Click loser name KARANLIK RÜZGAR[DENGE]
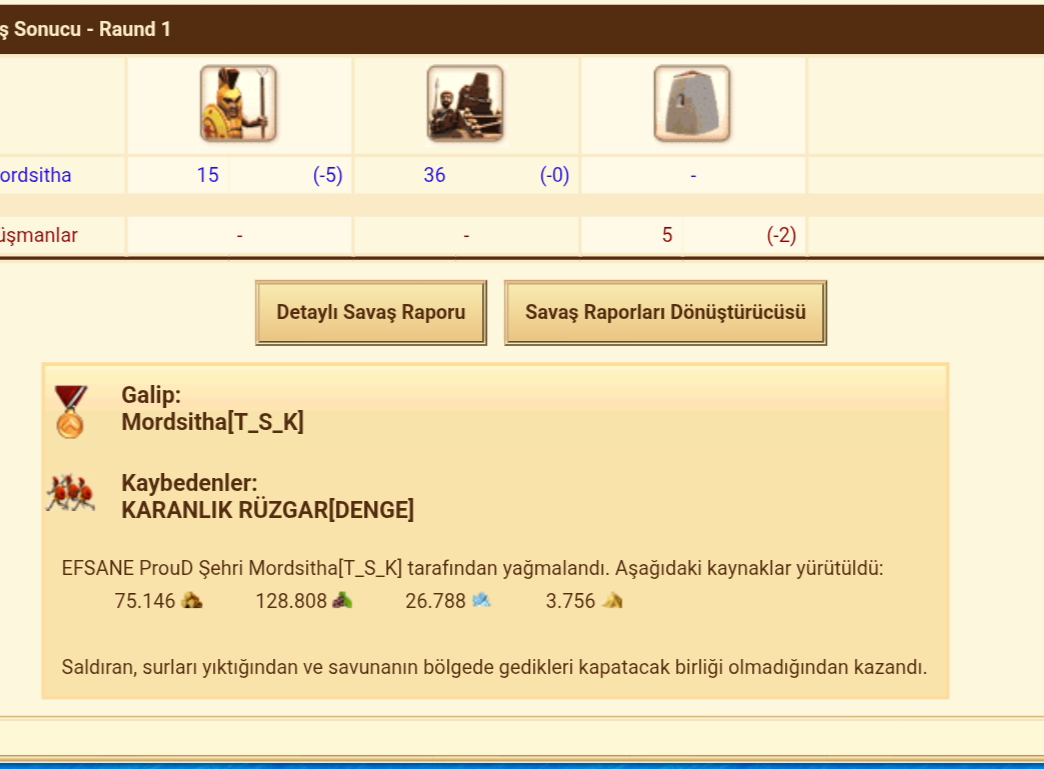Image resolution: width=1044 pixels, height=769 pixels. click(268, 510)
